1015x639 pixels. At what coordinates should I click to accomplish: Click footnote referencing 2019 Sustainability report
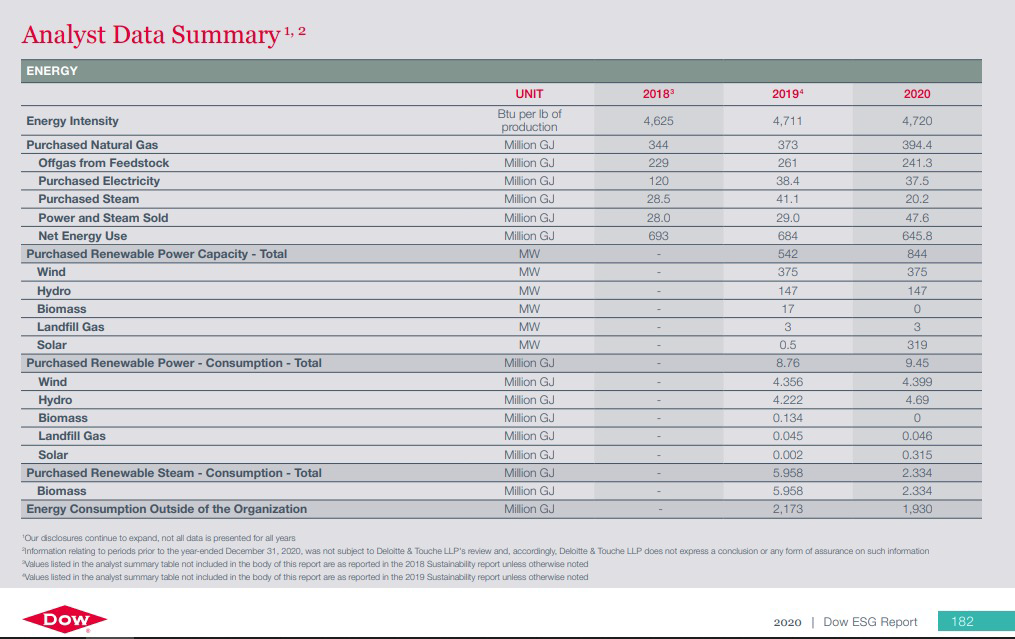(x=305, y=577)
